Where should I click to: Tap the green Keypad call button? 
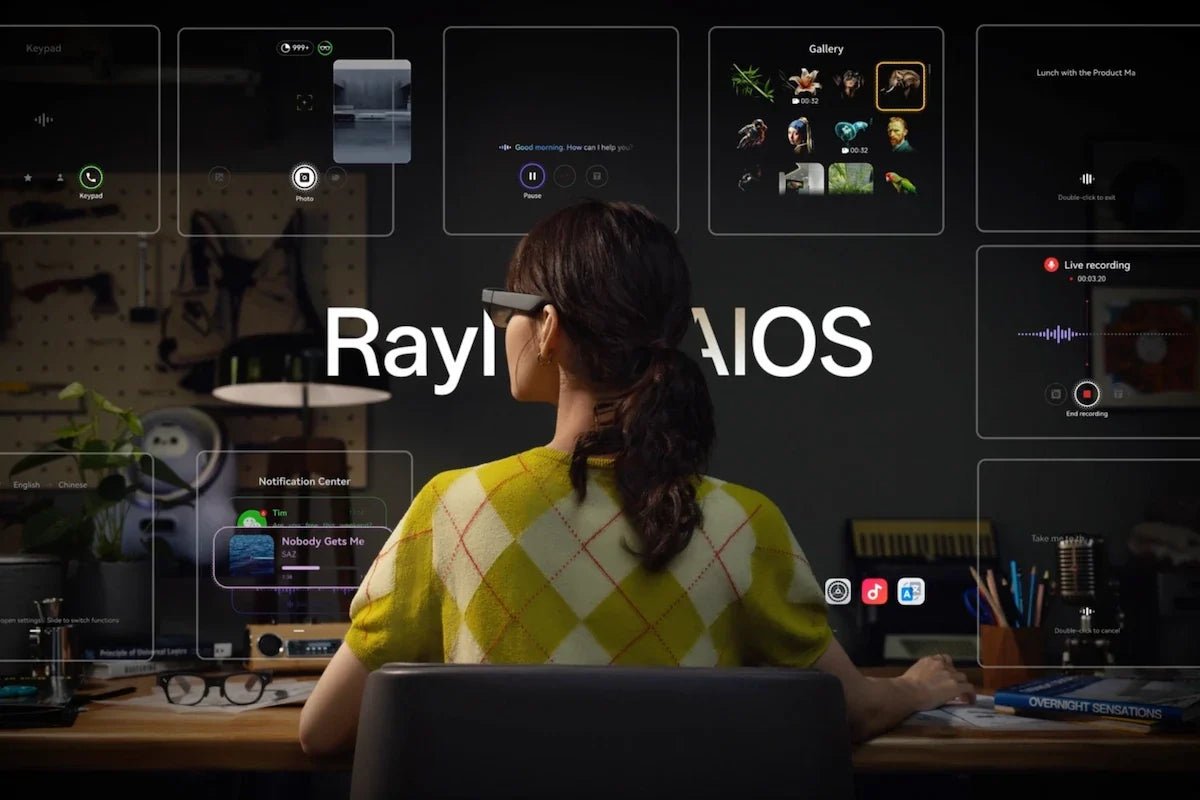coord(91,178)
